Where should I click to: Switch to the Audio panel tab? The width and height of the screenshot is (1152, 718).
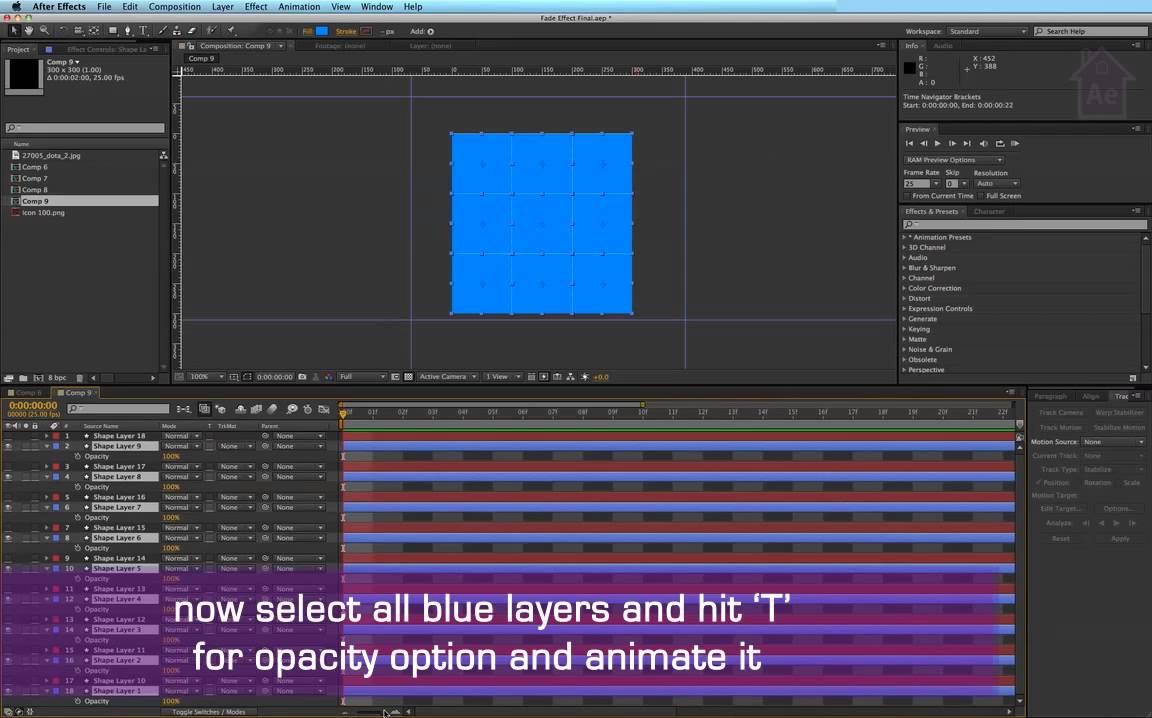click(943, 46)
